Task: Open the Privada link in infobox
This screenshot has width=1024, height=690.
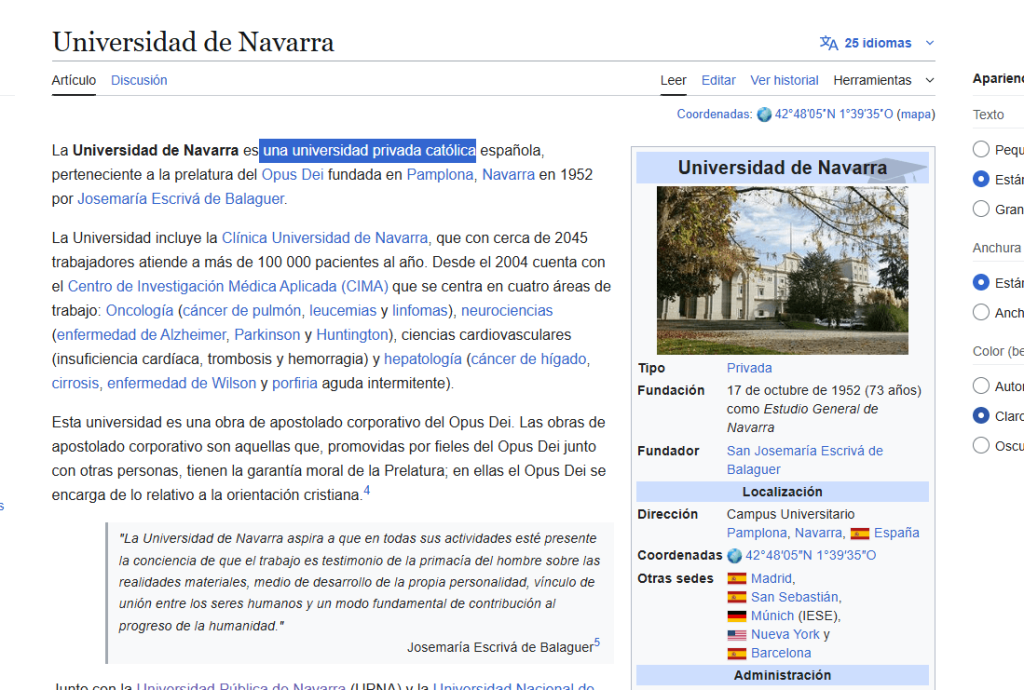Action: click(749, 368)
